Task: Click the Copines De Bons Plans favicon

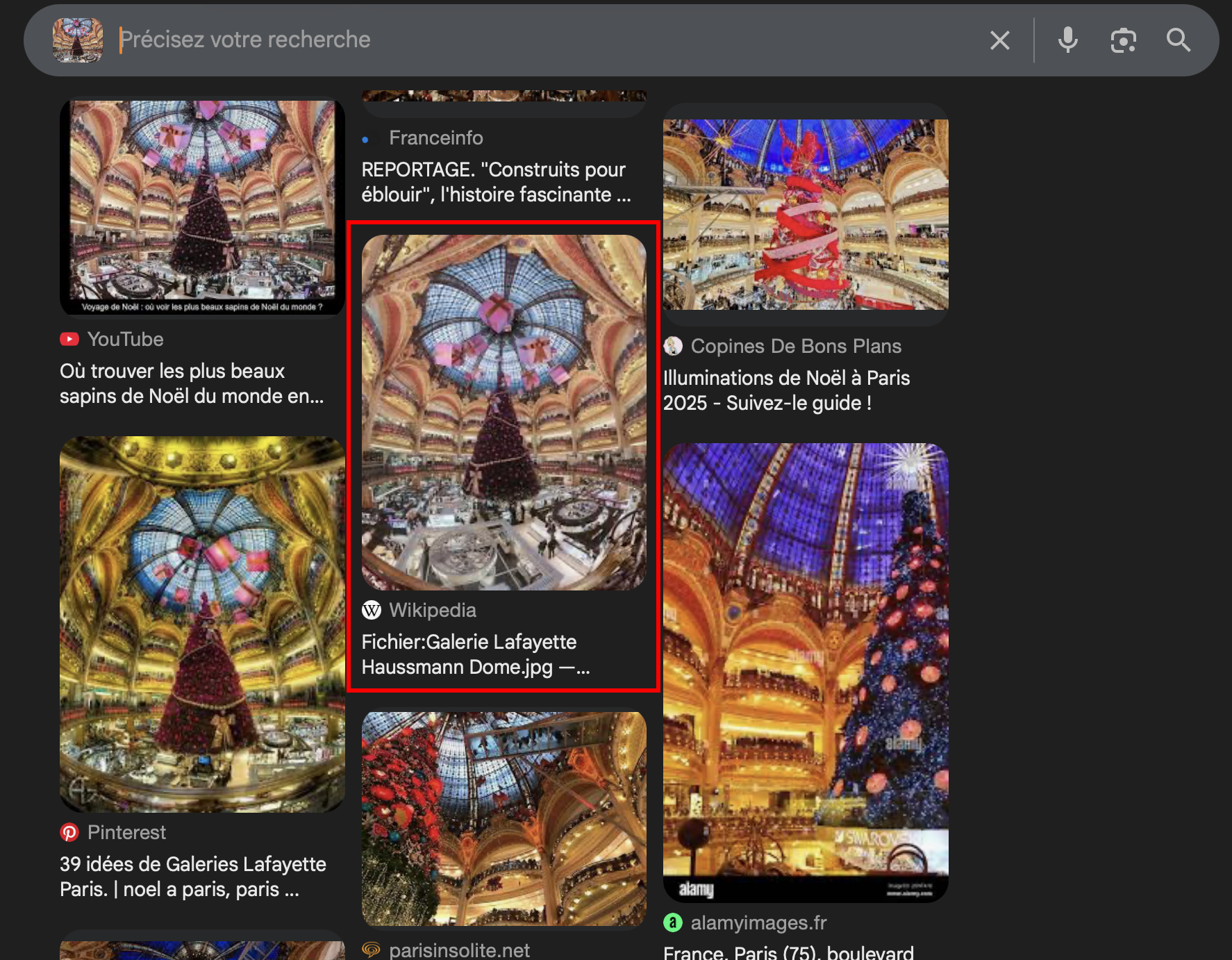Action: coord(673,346)
